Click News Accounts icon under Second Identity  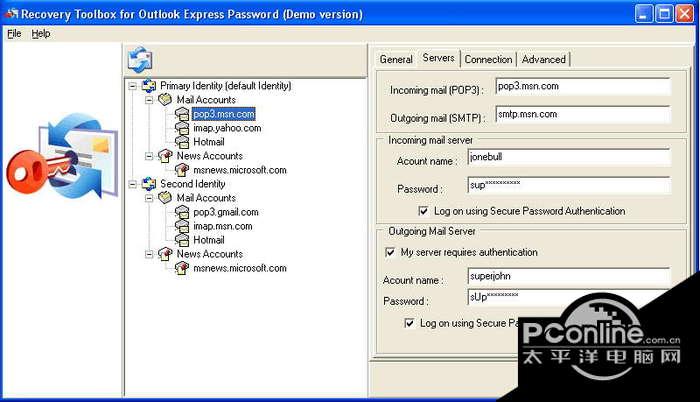click(x=165, y=254)
